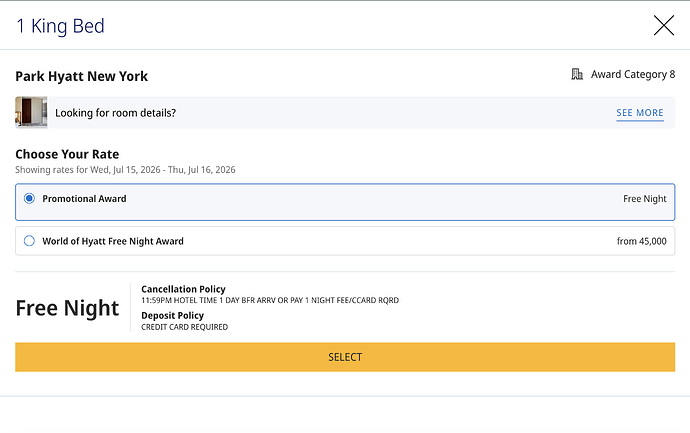Click the 'CREDIT CARD REQUIRED' text

pyautogui.click(x=184, y=327)
